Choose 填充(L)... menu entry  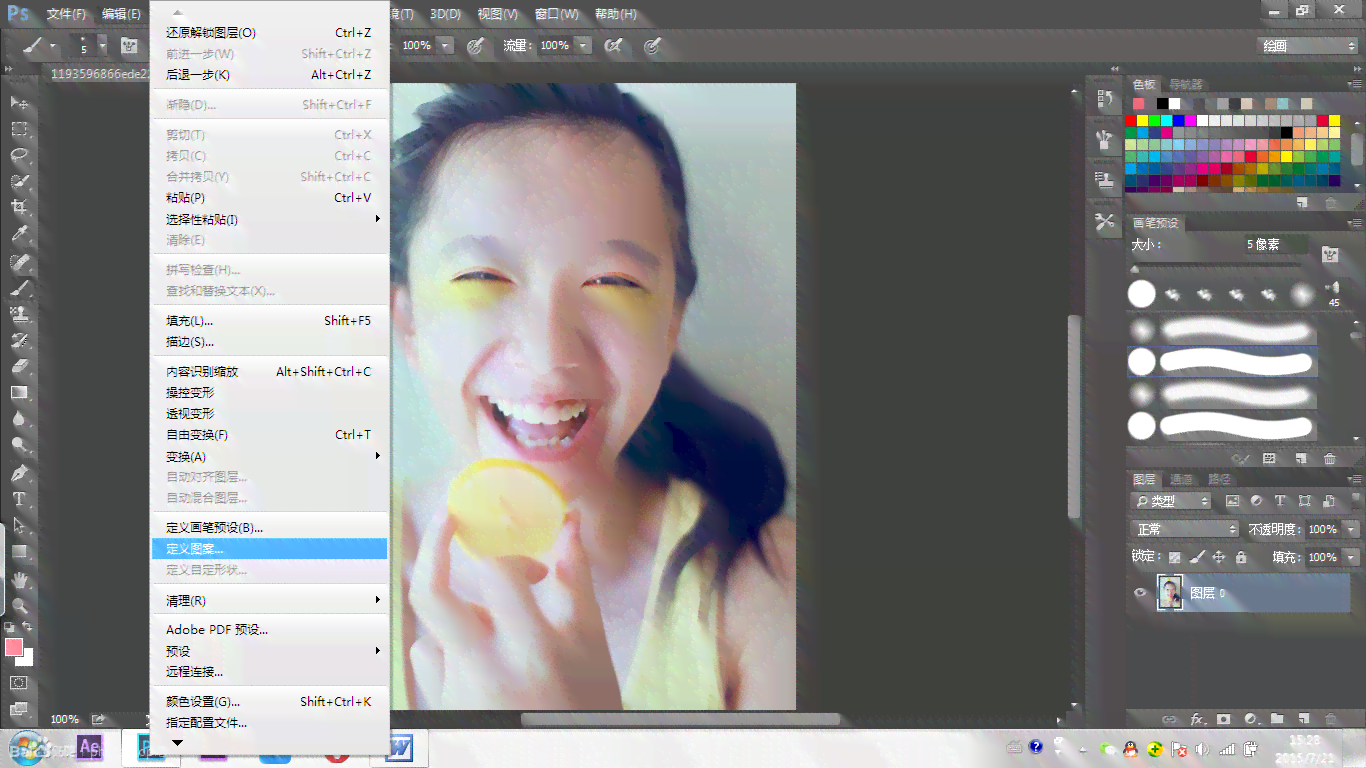point(269,321)
